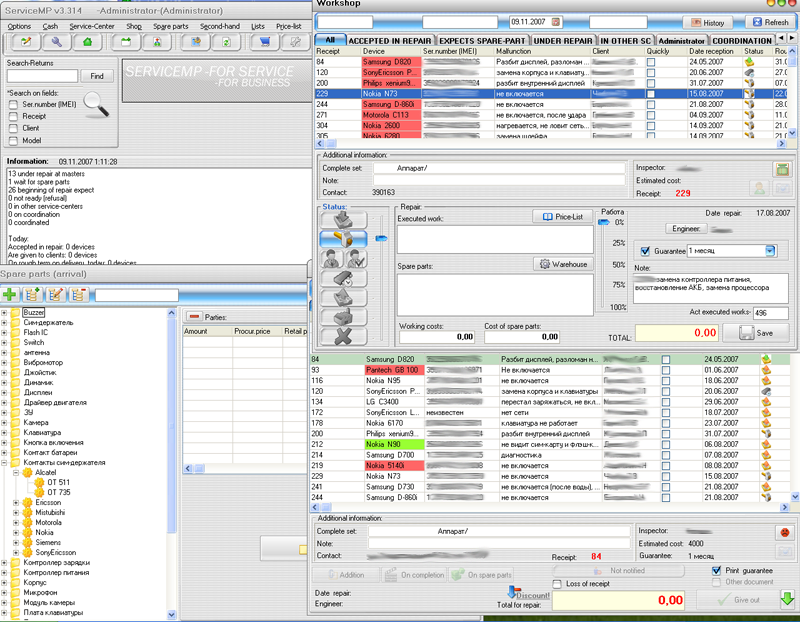The height and width of the screenshot is (622, 800).
Task: Click the Warehouse button
Action: tap(563, 264)
